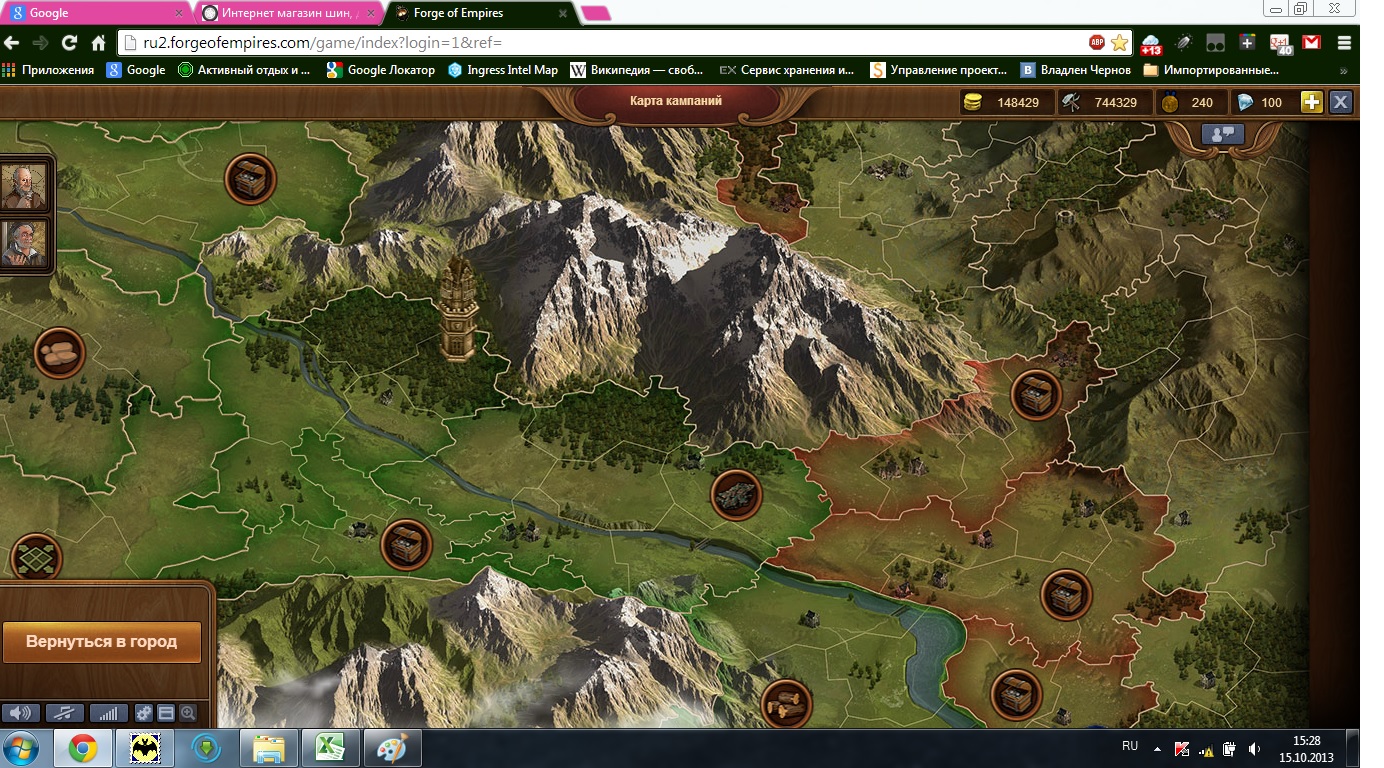Open the upper bald advisor portrait
This screenshot has height=768, width=1384.
point(23,186)
